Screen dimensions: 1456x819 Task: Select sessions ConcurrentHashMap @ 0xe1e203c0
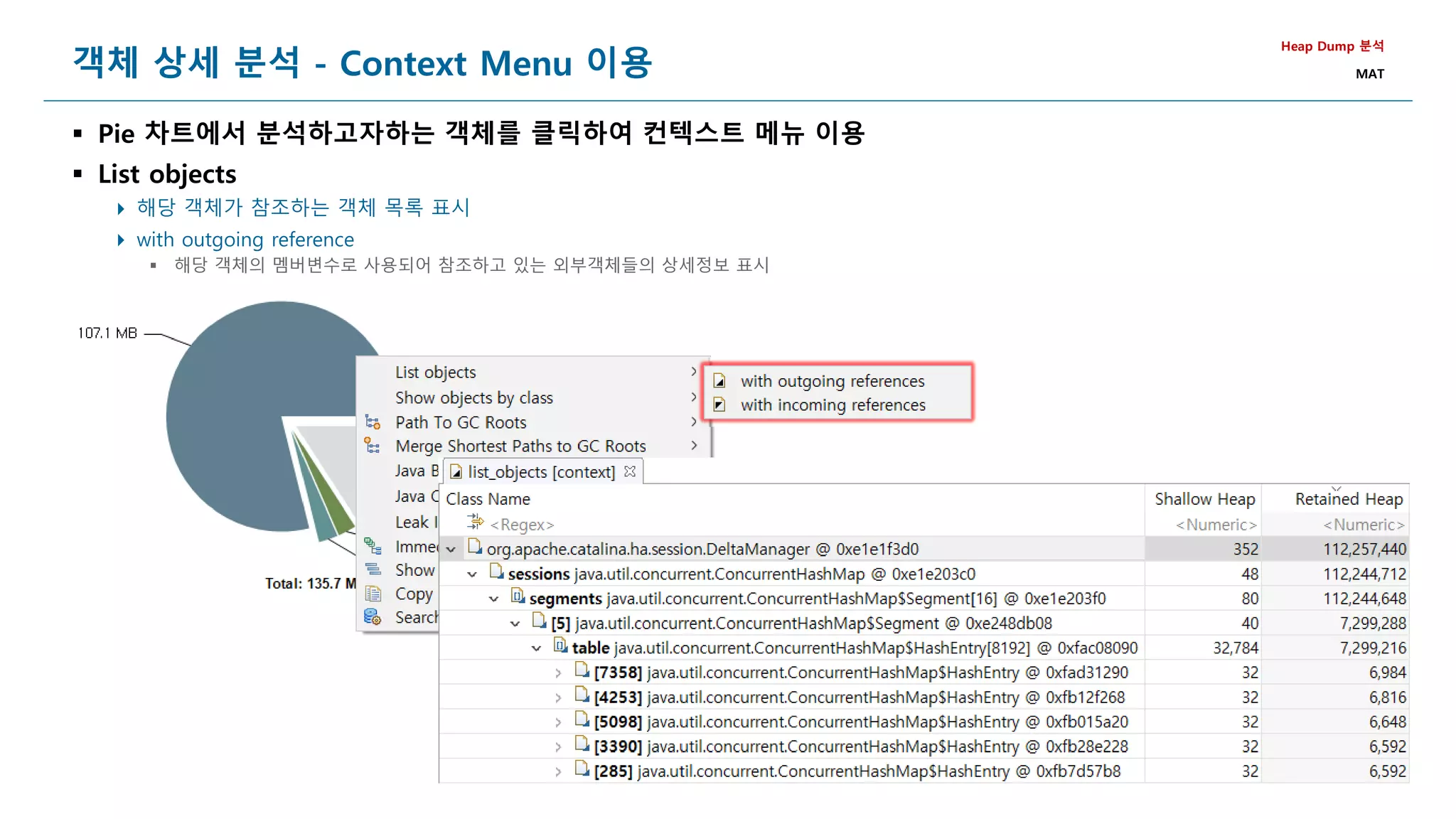pyautogui.click(x=742, y=574)
